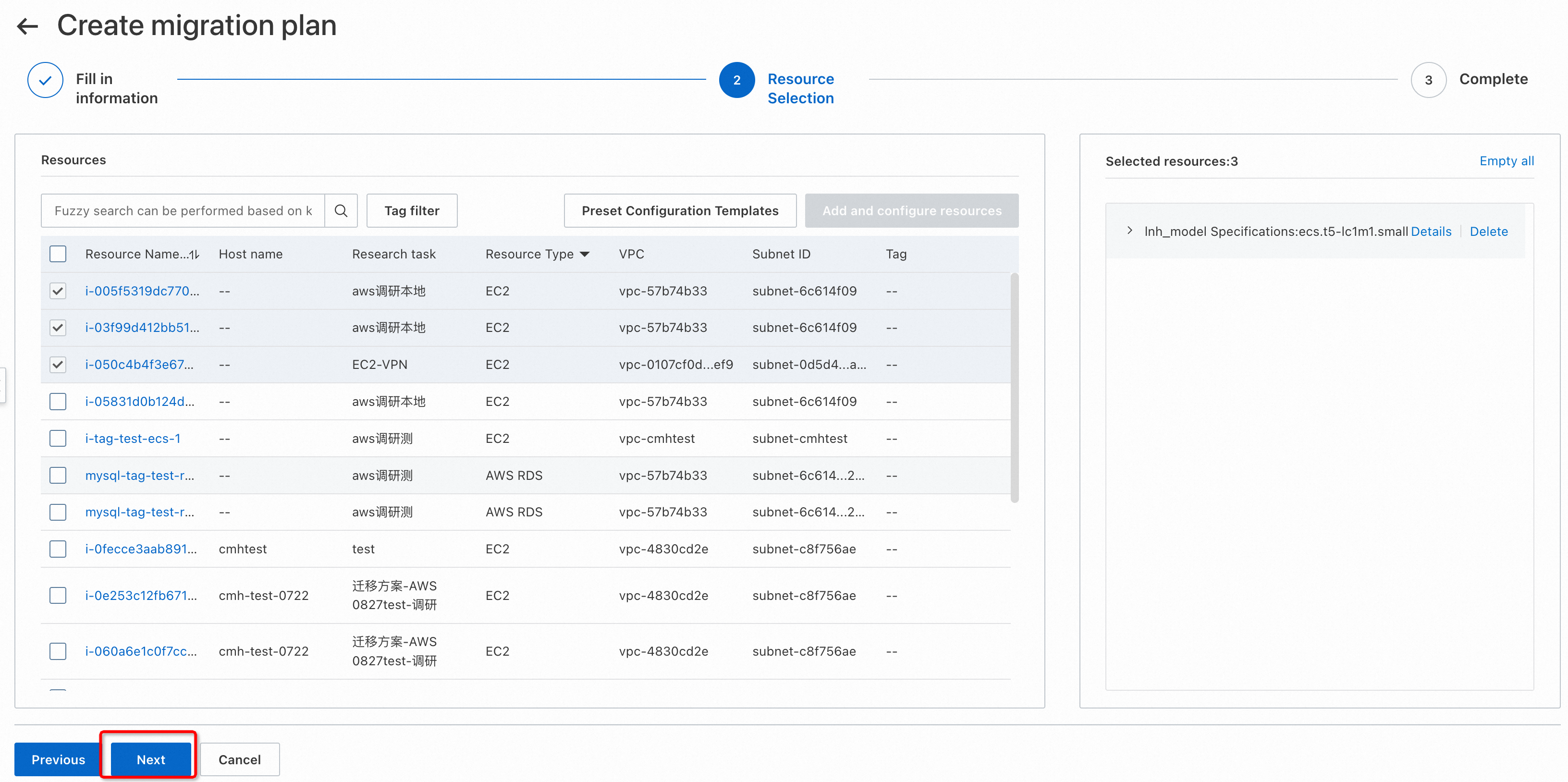
Task: Open the Resource Type filter dropdown
Action: coord(584,255)
